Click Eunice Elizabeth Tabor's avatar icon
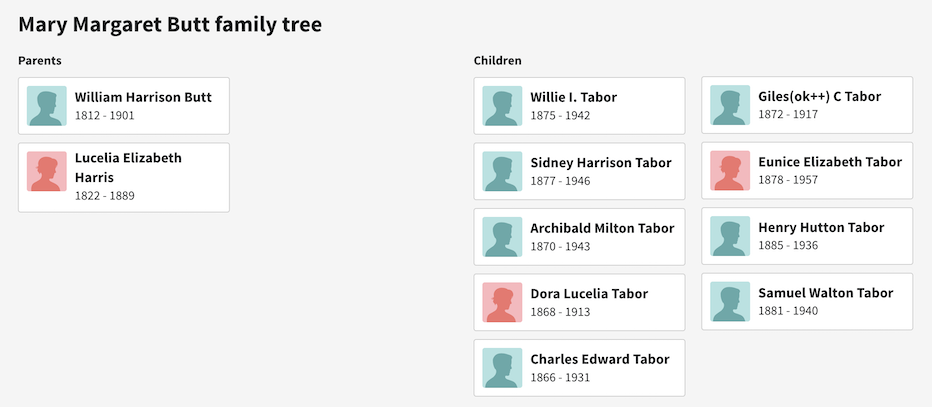This screenshot has width=932, height=407. tap(730, 171)
